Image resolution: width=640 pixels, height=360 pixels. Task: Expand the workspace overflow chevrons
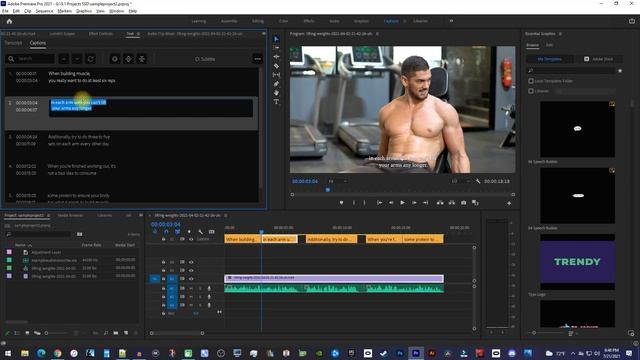[451, 21]
